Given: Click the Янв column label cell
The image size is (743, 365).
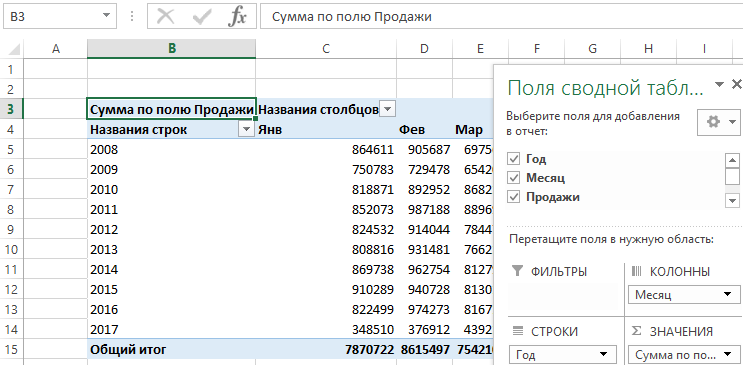Looking at the screenshot, I should (x=326, y=129).
